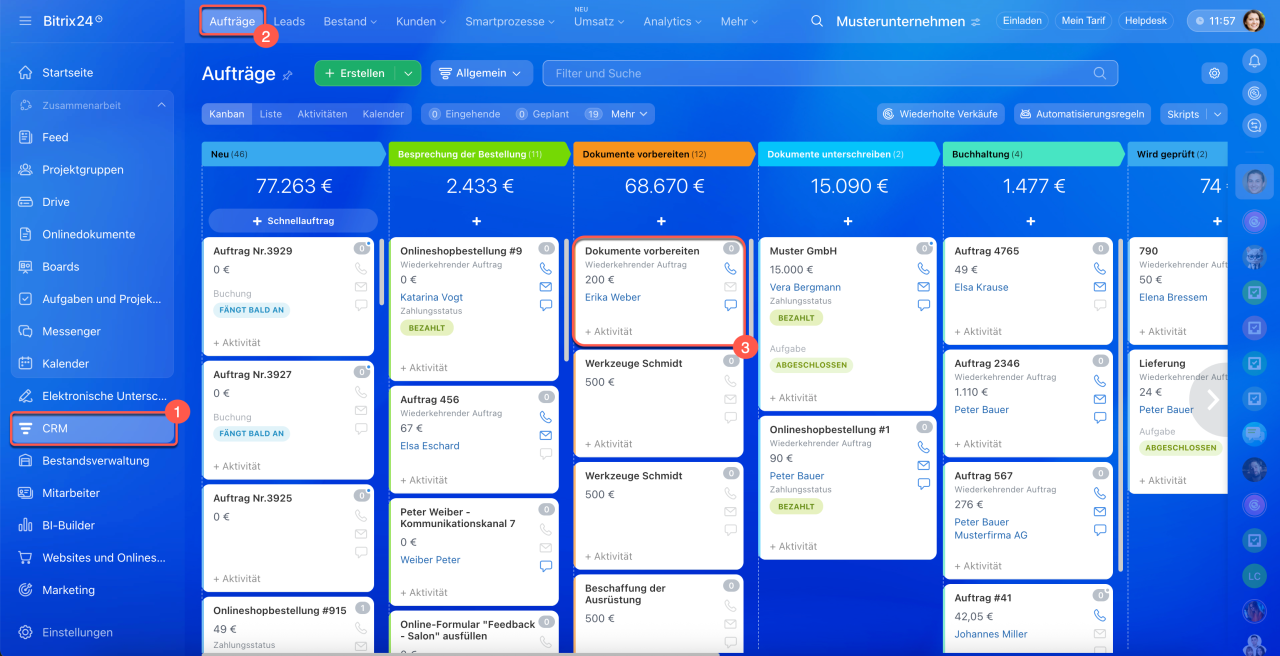This screenshot has width=1280, height=656.
Task: Add order with plus in Besprechung der Bestellung column
Action: tap(476, 221)
